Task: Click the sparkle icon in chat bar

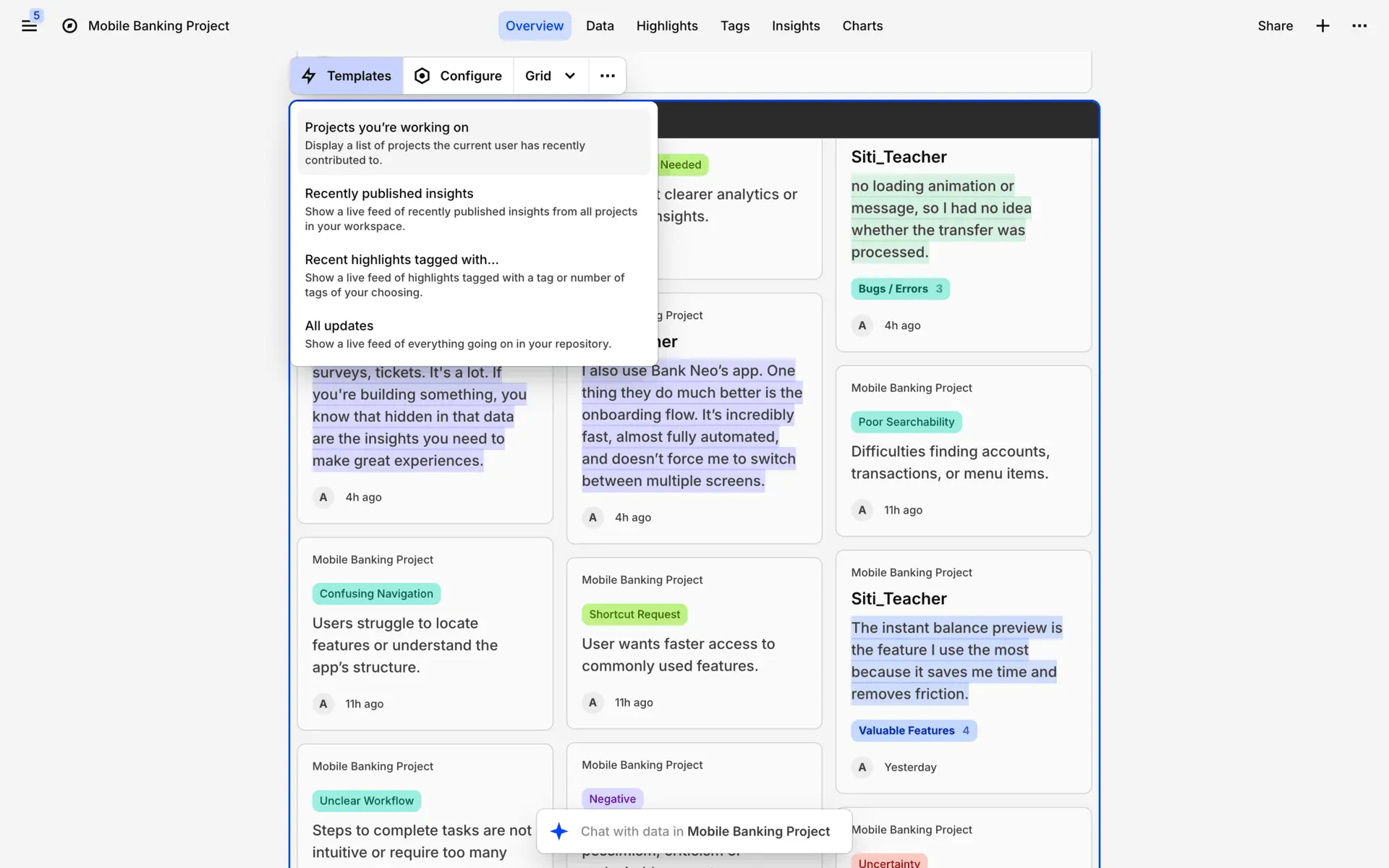Action: pos(558,831)
